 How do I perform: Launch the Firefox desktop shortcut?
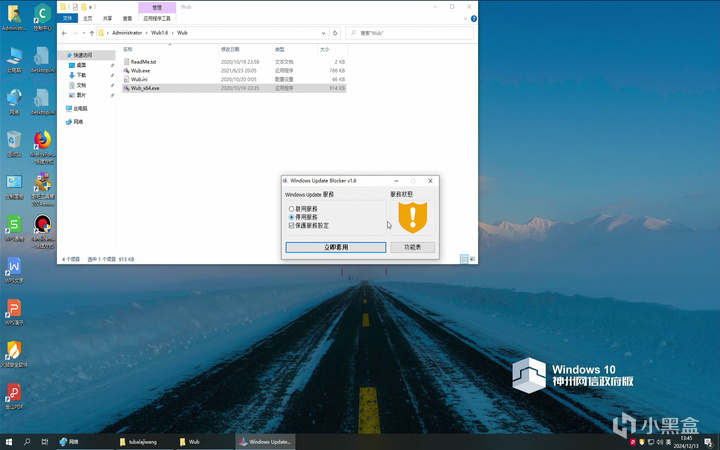[x=42, y=147]
